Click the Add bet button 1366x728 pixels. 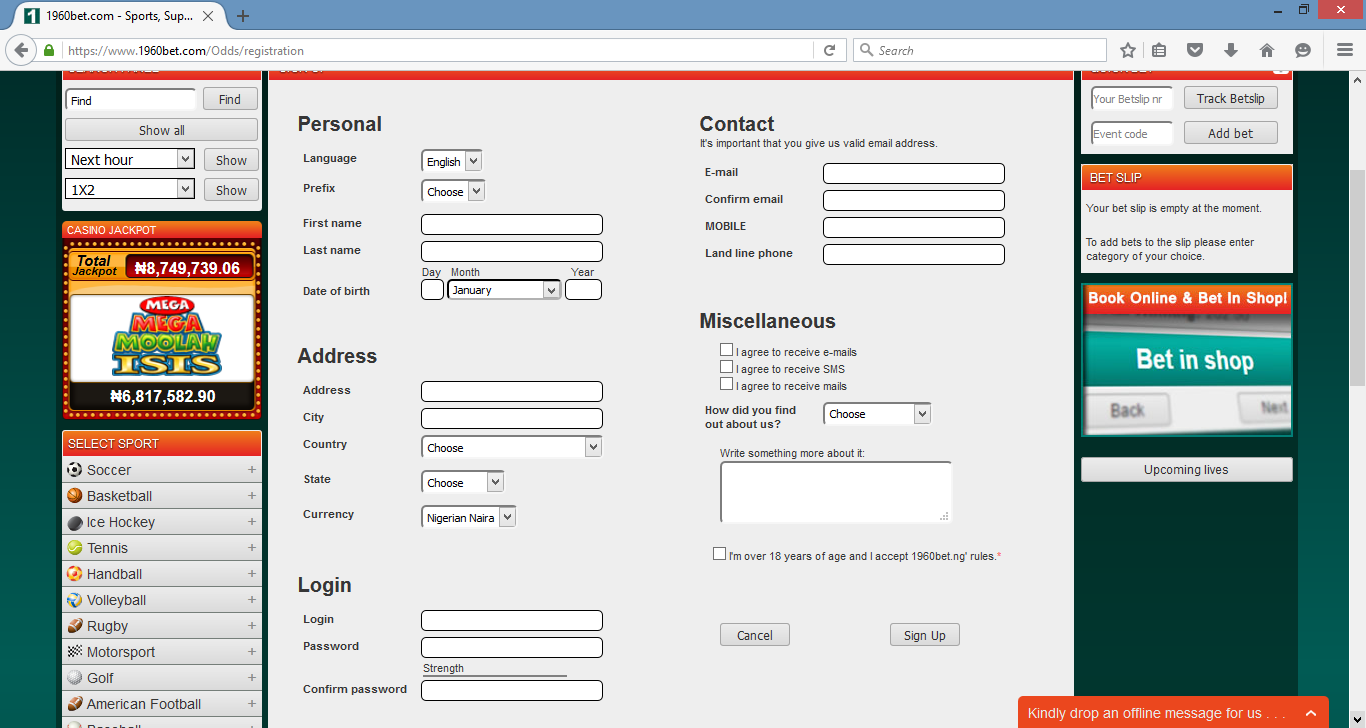click(x=1231, y=133)
